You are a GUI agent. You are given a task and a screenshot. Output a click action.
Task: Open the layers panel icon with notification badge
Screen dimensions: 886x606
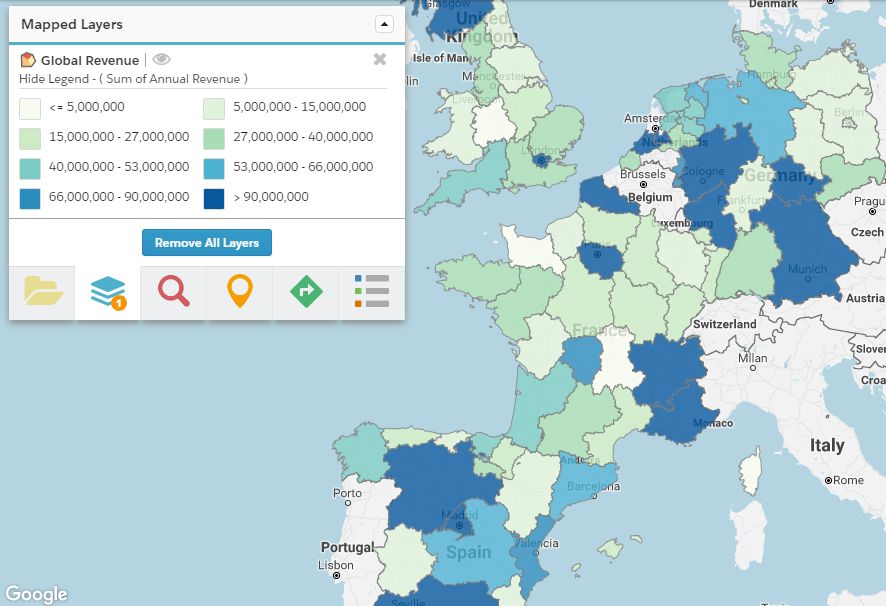108,290
